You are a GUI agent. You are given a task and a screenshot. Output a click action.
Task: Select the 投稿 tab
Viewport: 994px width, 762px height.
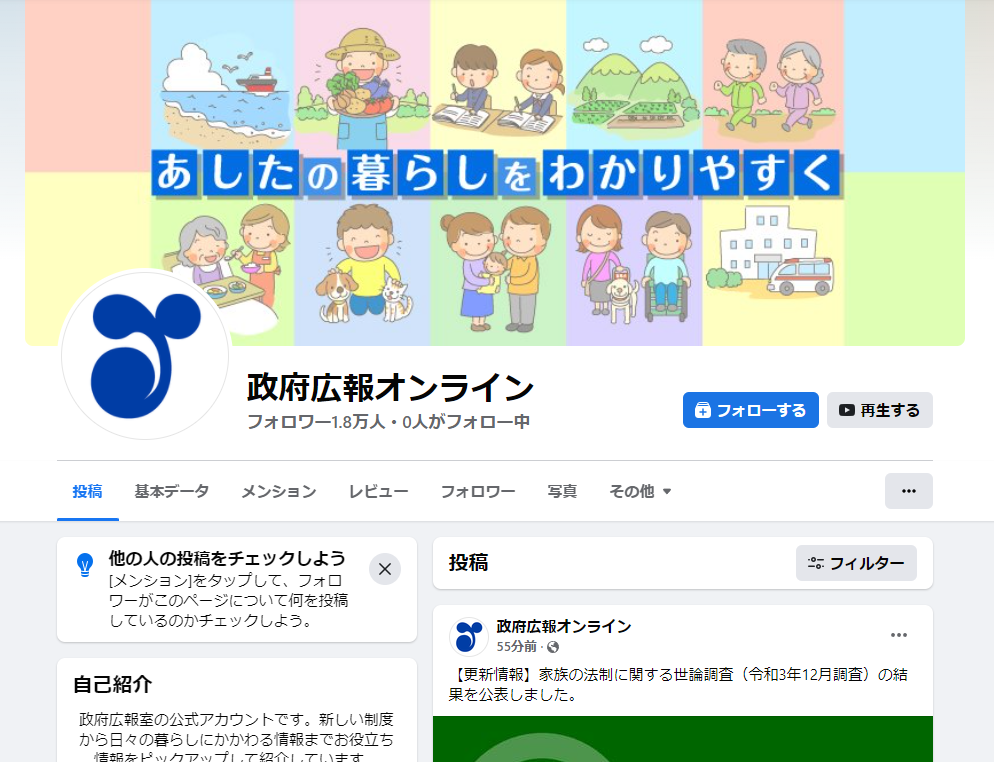coord(87,491)
